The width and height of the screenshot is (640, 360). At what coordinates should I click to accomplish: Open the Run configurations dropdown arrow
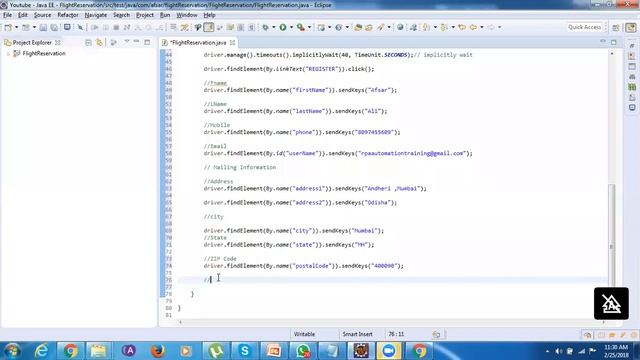(291, 27)
